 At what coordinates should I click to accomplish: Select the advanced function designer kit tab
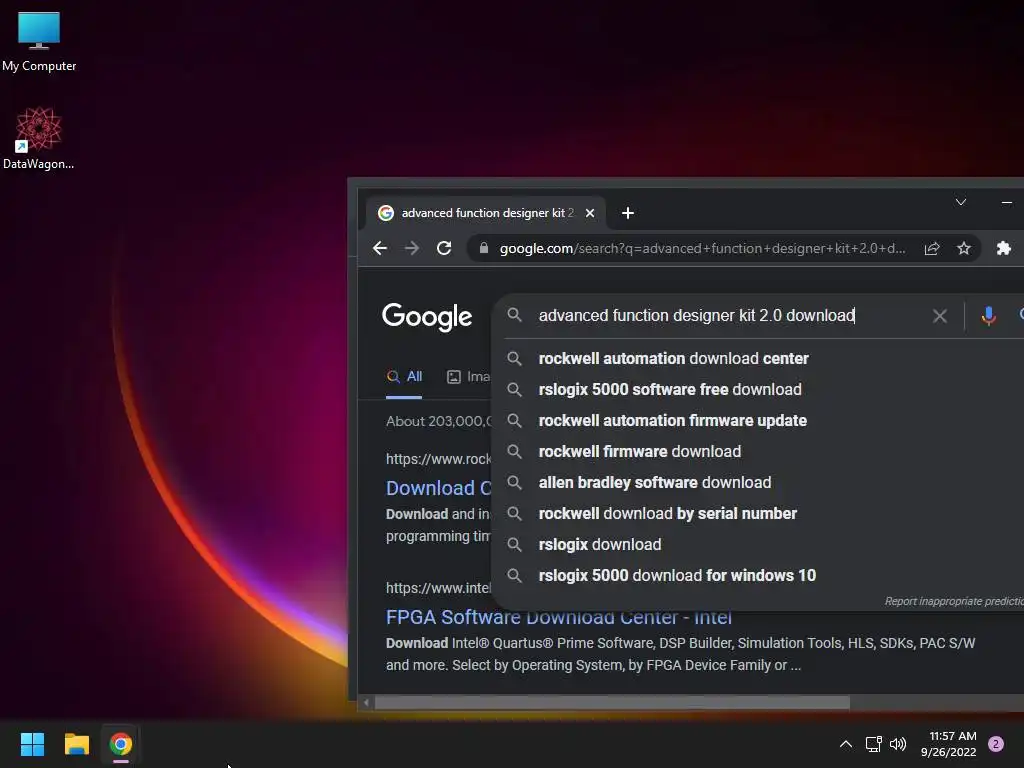485,213
